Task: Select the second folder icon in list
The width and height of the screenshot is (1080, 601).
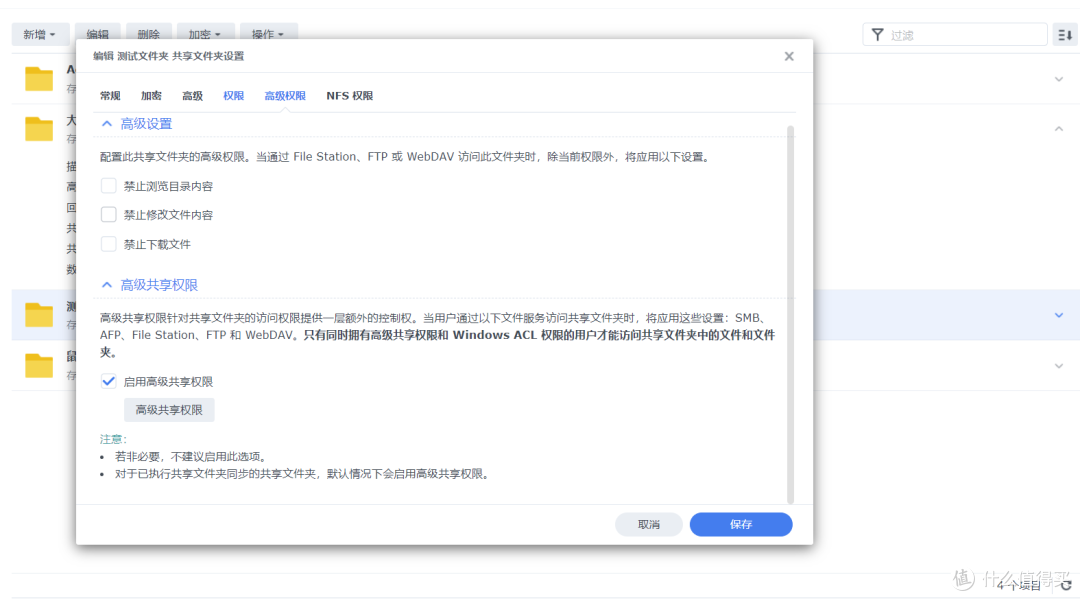Action: pyautogui.click(x=39, y=129)
